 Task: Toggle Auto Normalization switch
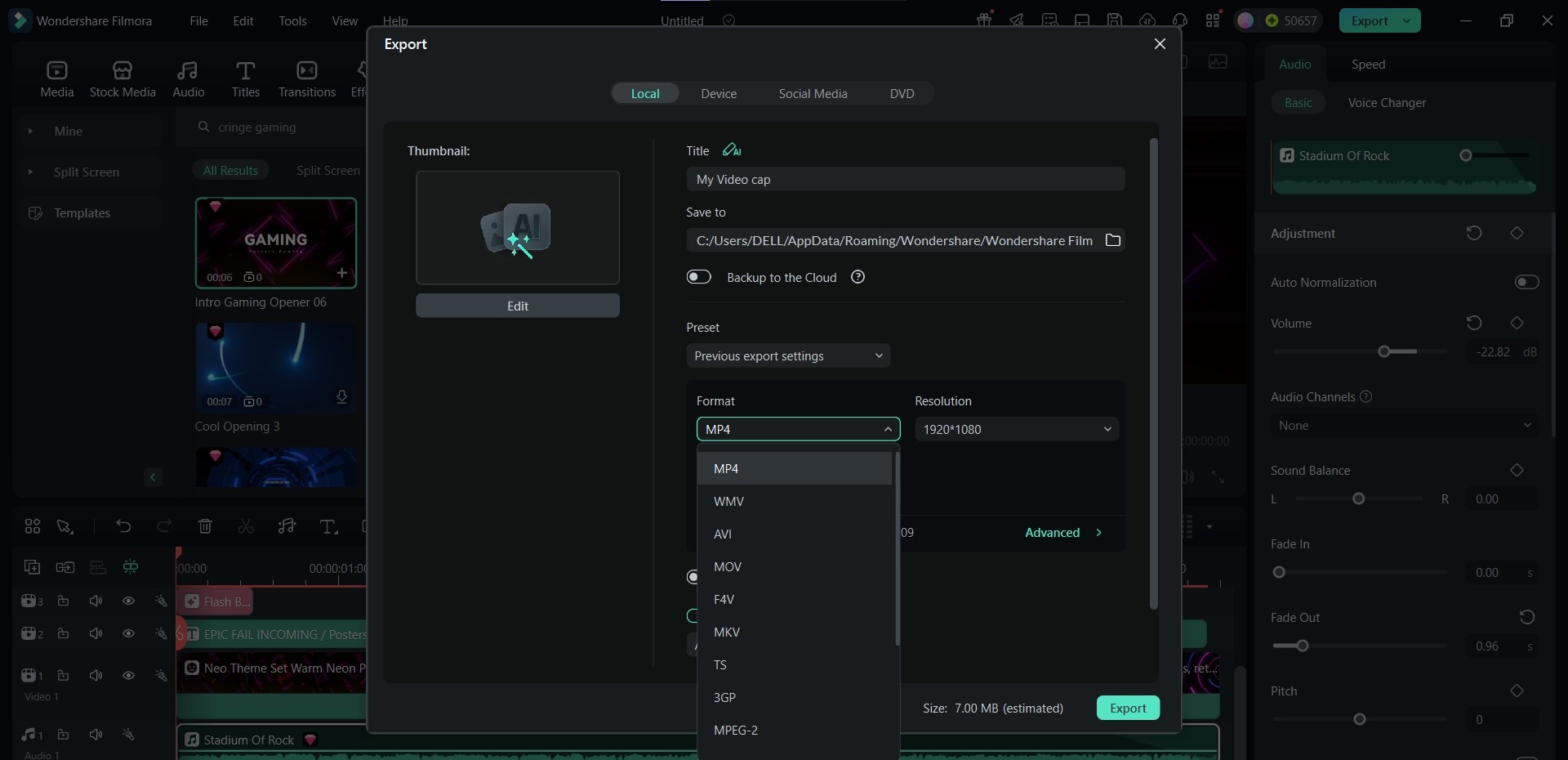(1526, 282)
